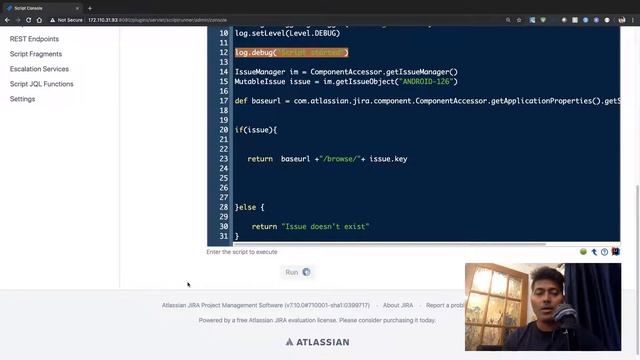Viewport: 640px width, 360px height.
Task: Close the Script Console tab
Action: (x=77, y=8)
